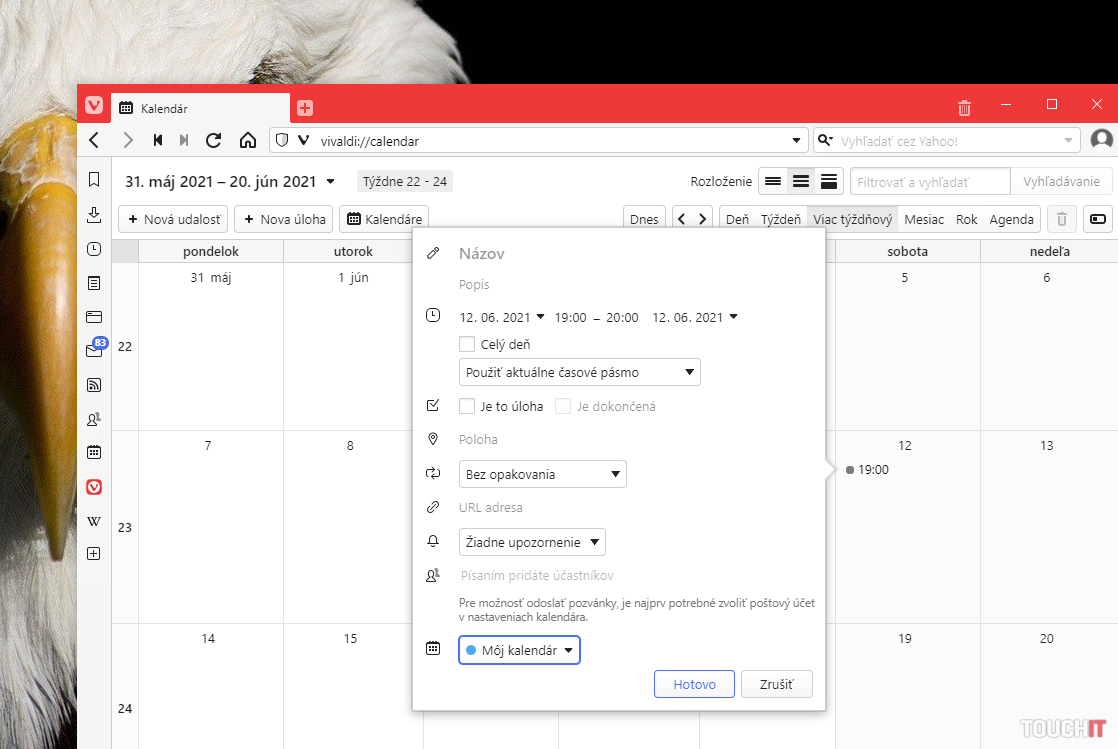Image resolution: width=1118 pixels, height=749 pixels.
Task: Switch to the Agenda view
Action: (1011, 219)
